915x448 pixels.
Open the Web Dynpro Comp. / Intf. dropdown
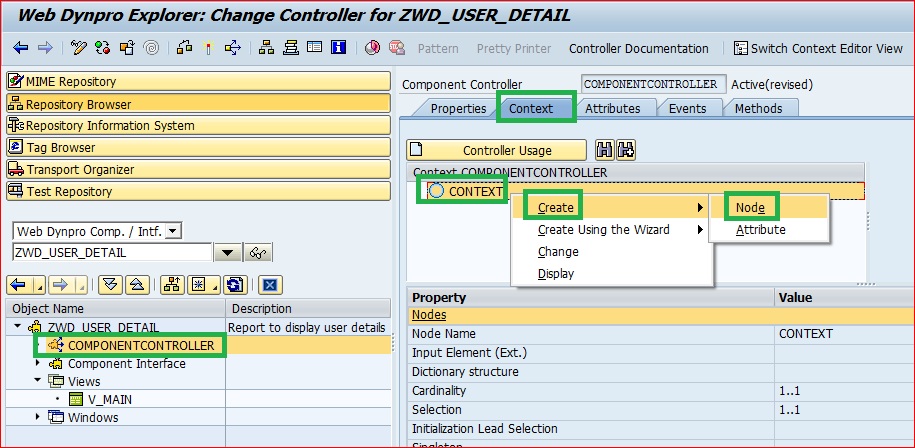pyautogui.click(x=173, y=231)
